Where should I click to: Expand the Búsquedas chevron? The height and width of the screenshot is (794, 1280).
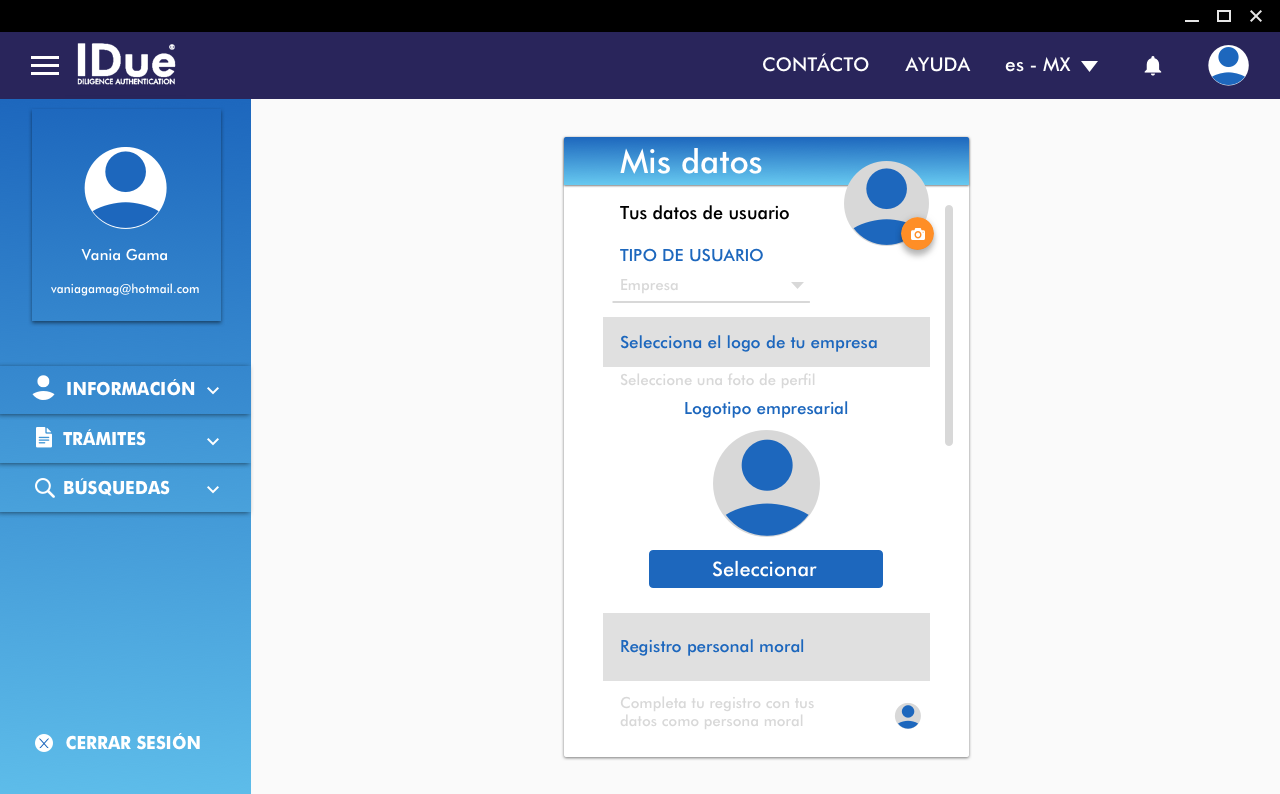tap(213, 489)
